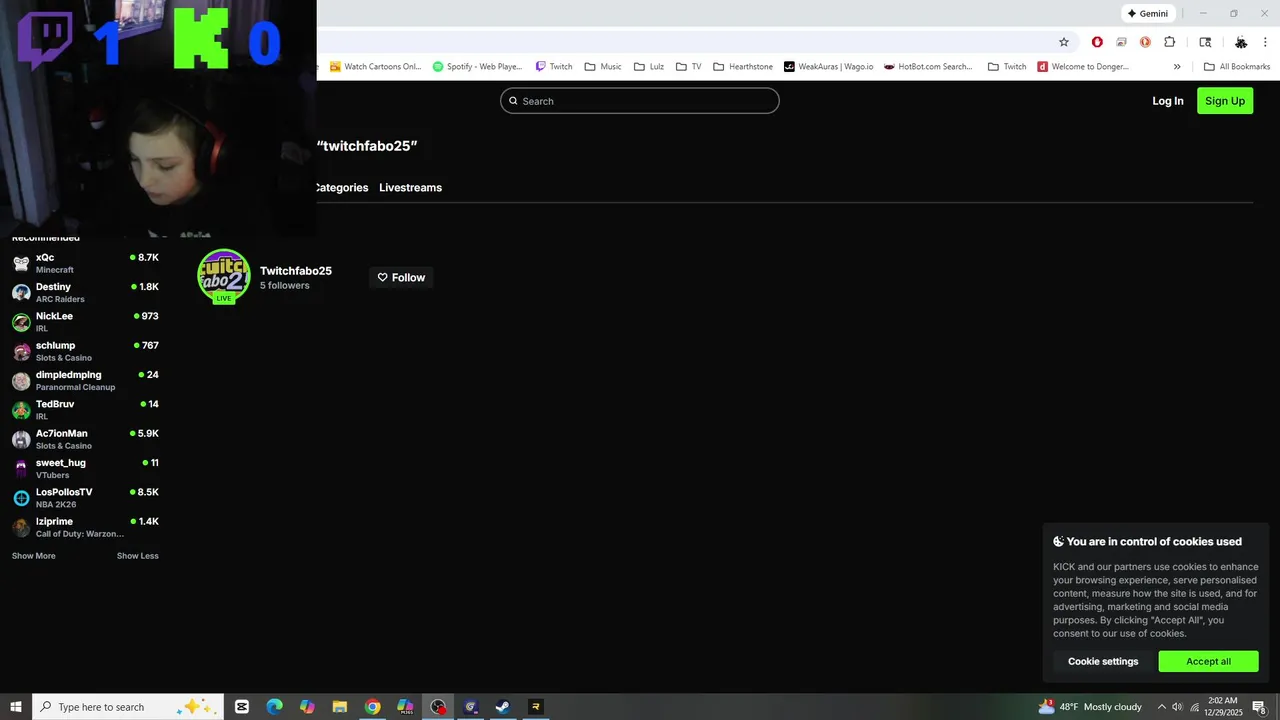This screenshot has height=720, width=1280.
Task: Open the HotBot.com Search bookmark
Action: tap(928, 67)
